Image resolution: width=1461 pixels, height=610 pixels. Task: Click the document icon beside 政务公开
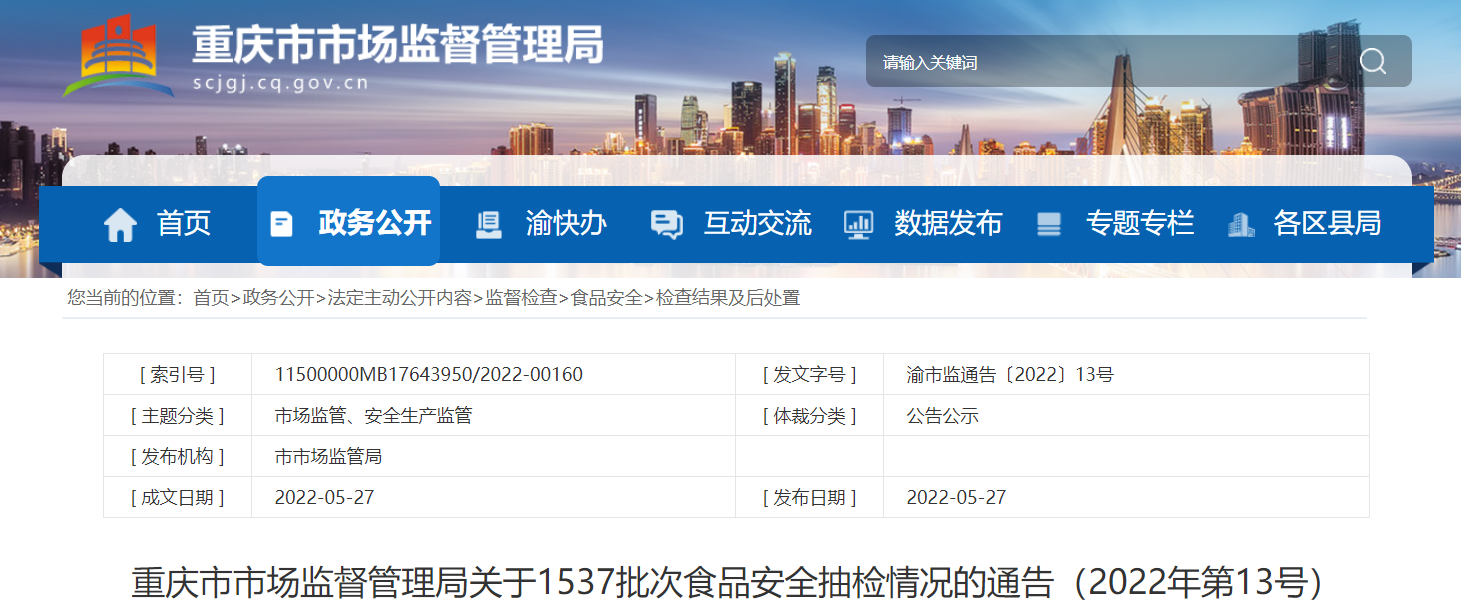point(282,224)
